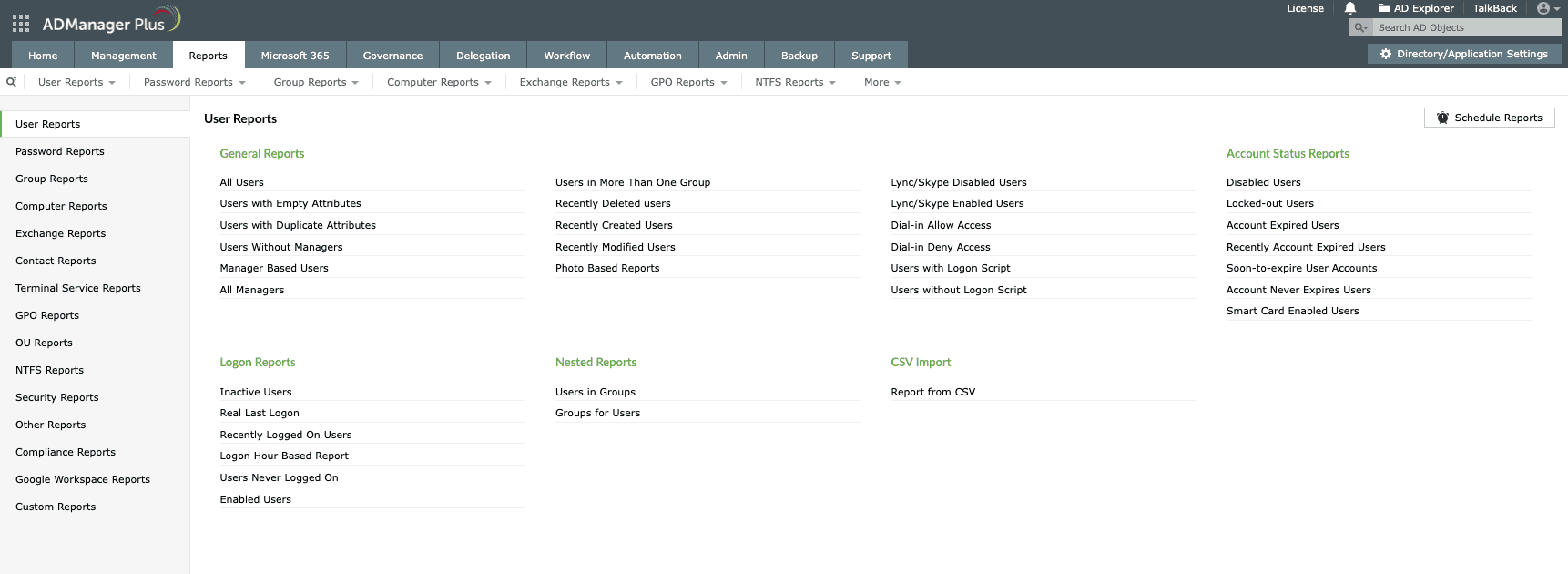Click the Schedule Reports button
The image size is (1568, 574).
tap(1489, 118)
